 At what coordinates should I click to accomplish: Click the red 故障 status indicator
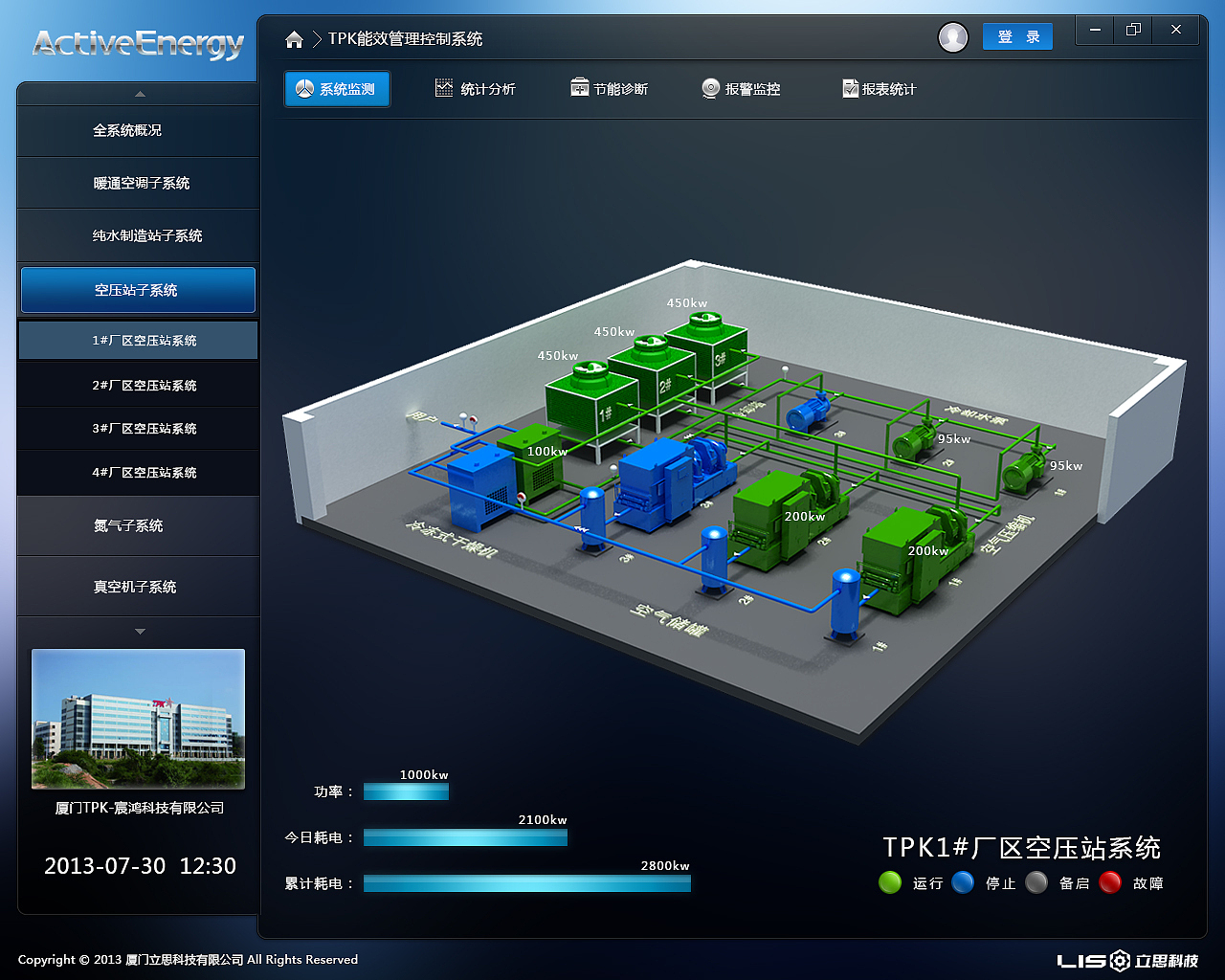click(1110, 882)
